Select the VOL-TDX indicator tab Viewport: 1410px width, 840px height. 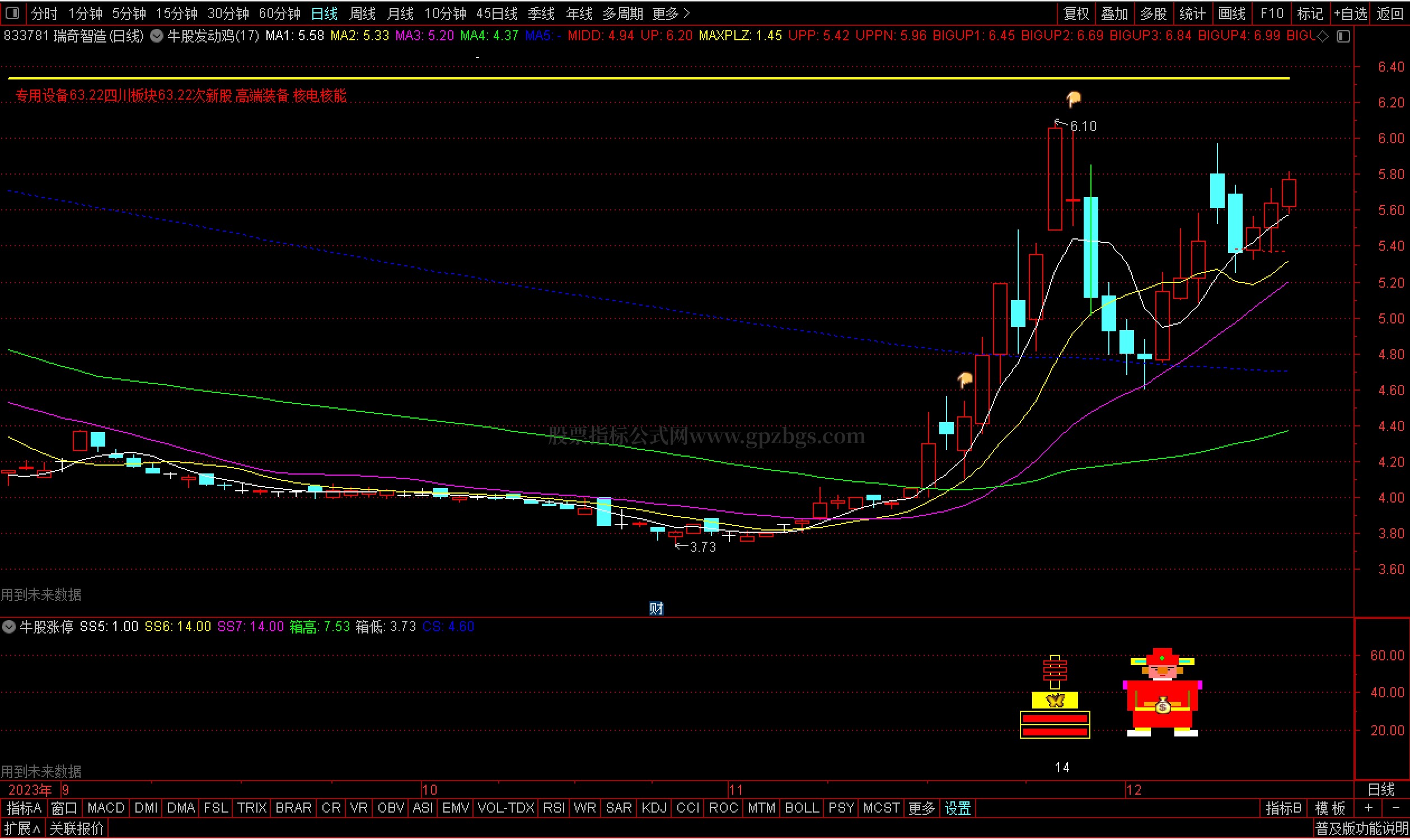pyautogui.click(x=506, y=809)
